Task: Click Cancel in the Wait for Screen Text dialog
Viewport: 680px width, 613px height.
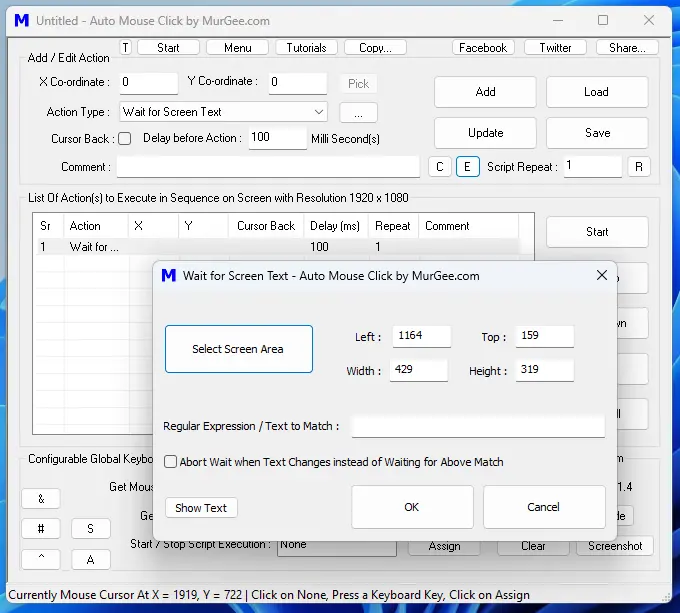Action: [544, 507]
